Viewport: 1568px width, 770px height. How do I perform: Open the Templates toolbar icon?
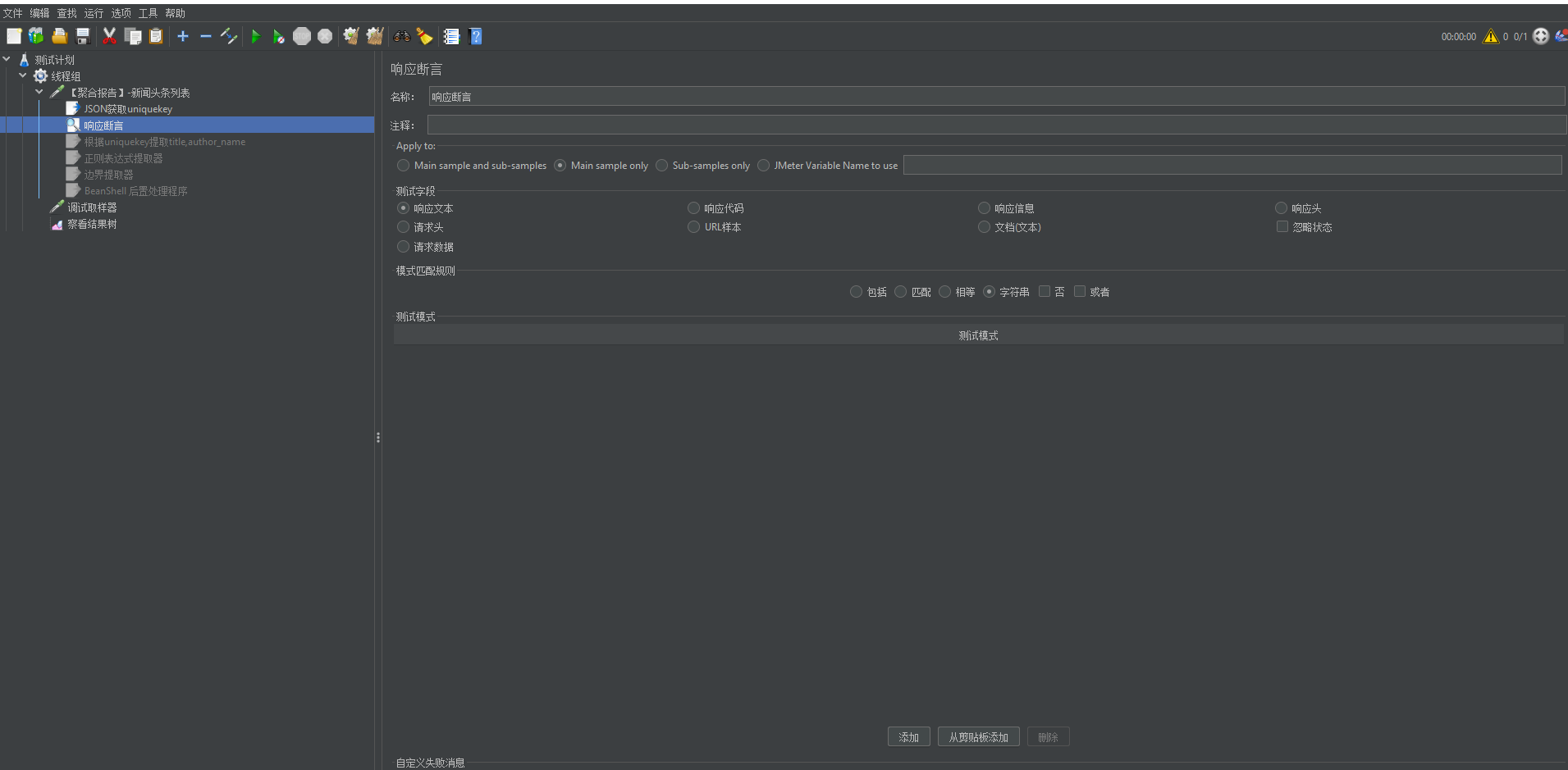pos(36,36)
